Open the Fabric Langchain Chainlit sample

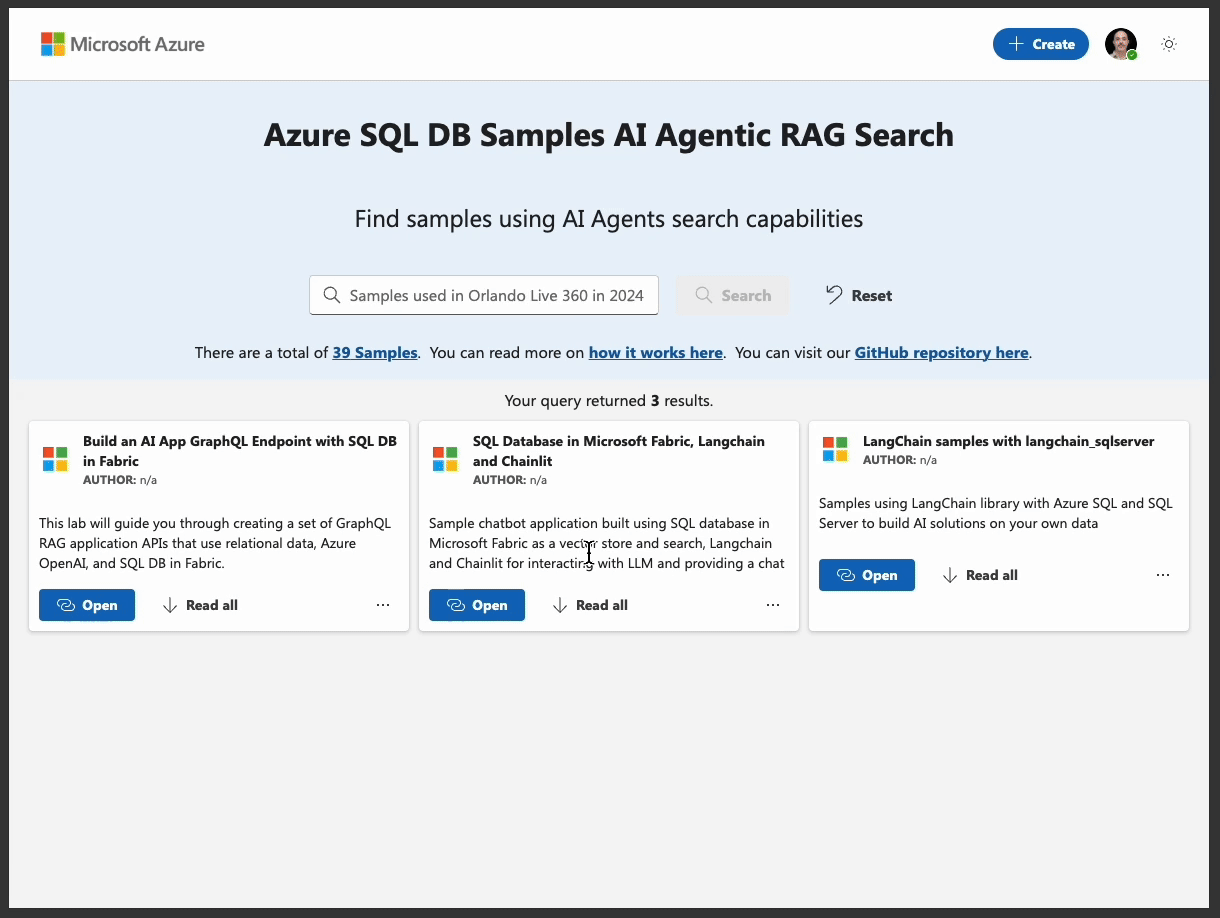click(477, 605)
